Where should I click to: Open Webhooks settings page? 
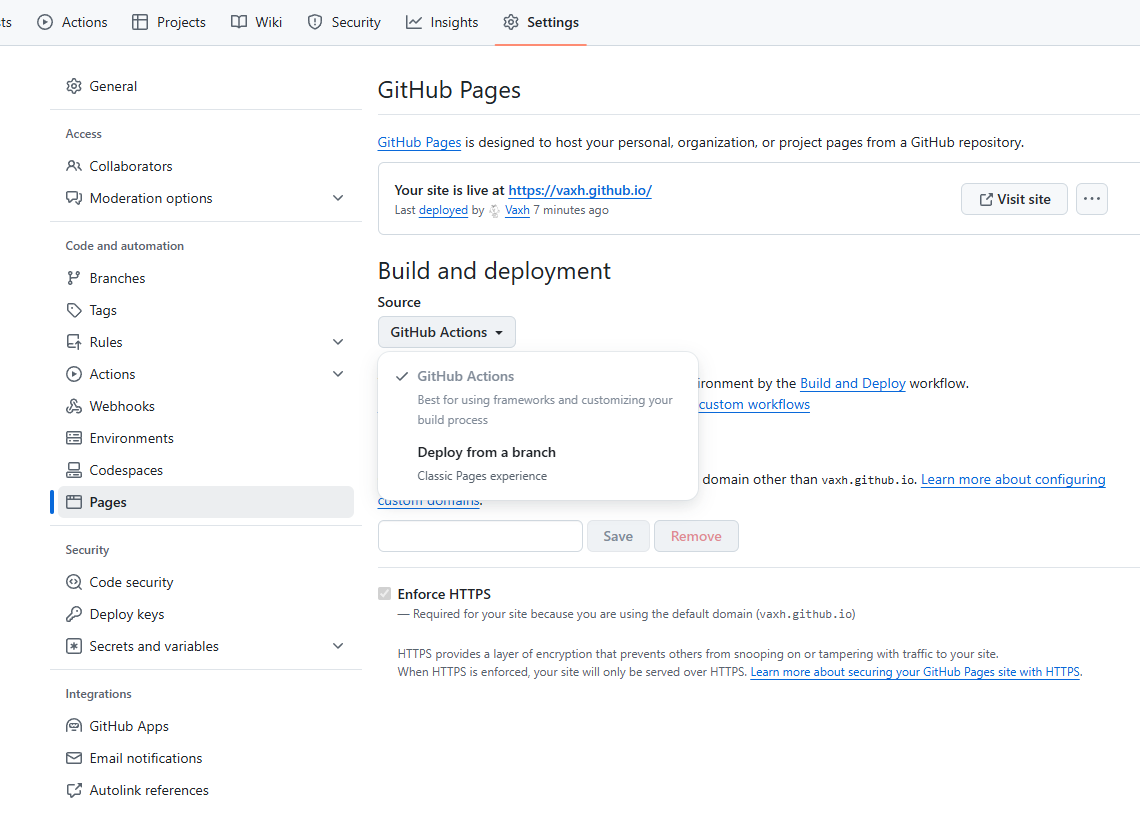[206, 406]
